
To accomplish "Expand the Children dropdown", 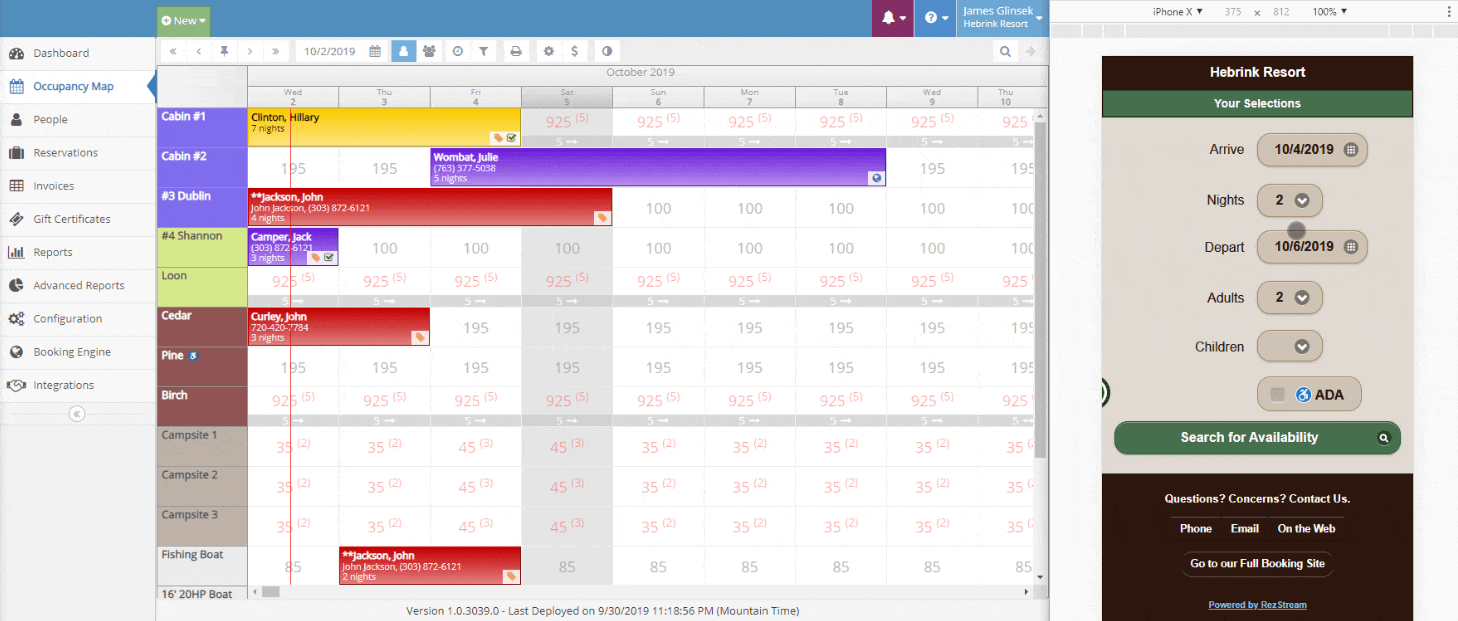I will (1289, 347).
